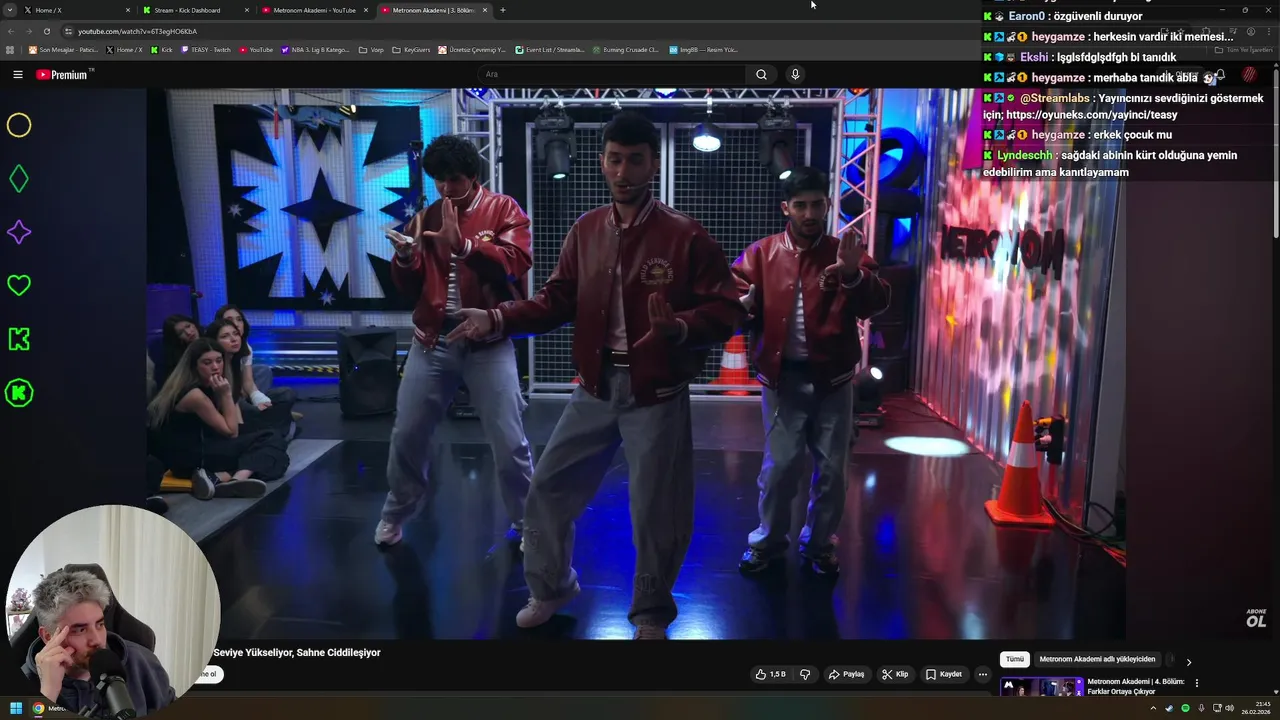Focus the YouTube Ara search field

tap(612, 74)
